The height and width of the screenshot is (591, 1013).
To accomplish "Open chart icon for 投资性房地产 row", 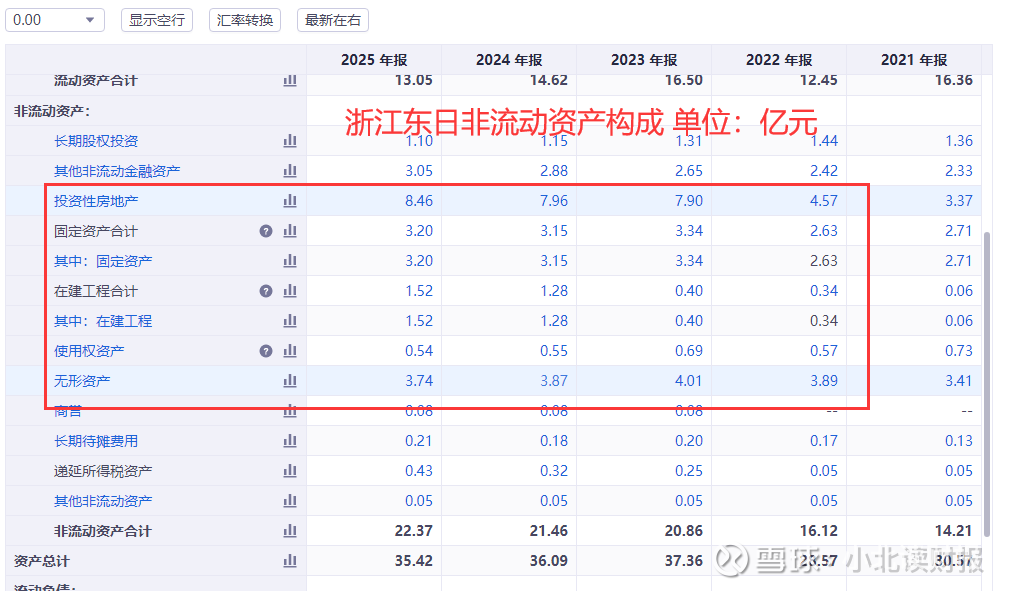I will pos(290,201).
